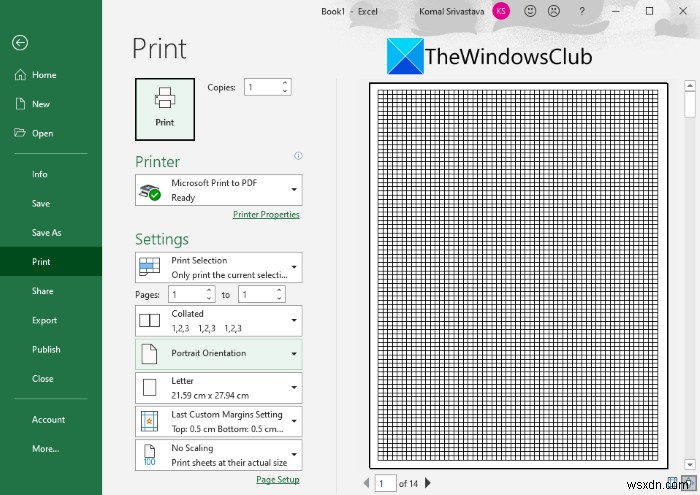Screen dimensions: 700x495
Task: Open Help with the question mark
Action: 582,11
